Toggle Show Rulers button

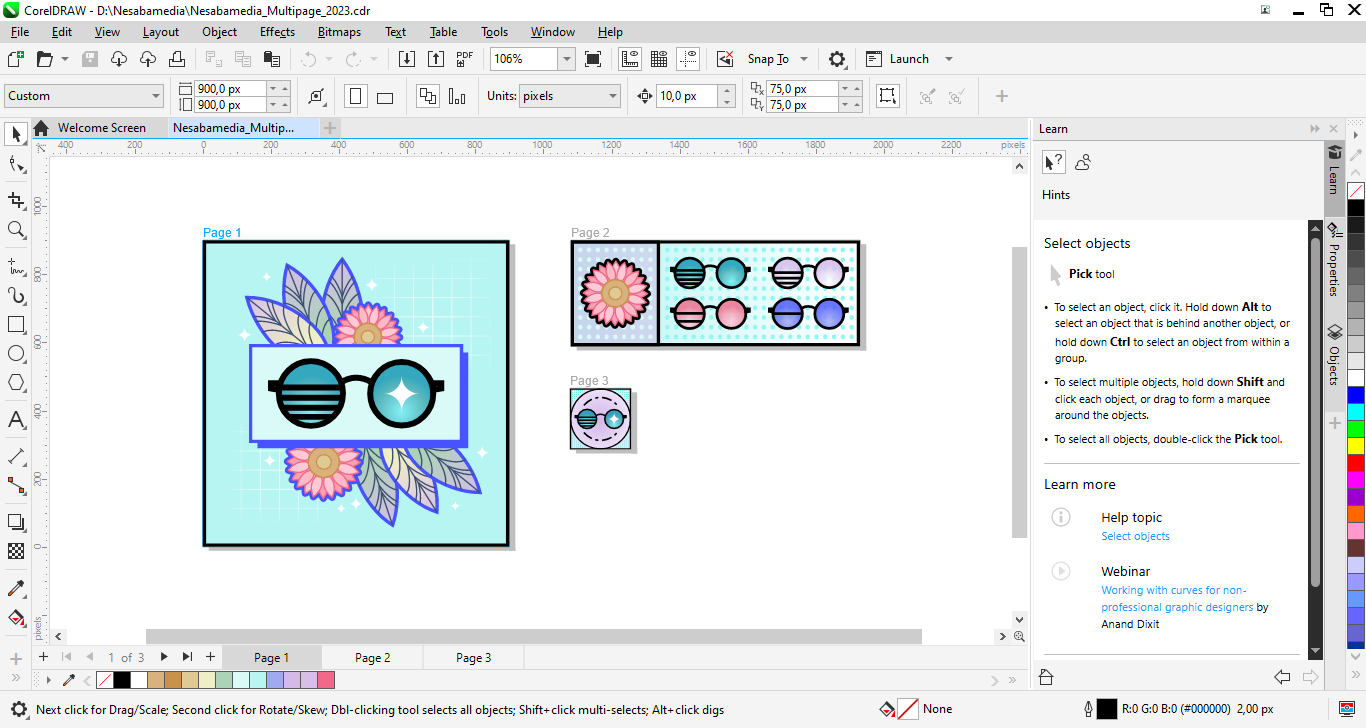tap(630, 59)
